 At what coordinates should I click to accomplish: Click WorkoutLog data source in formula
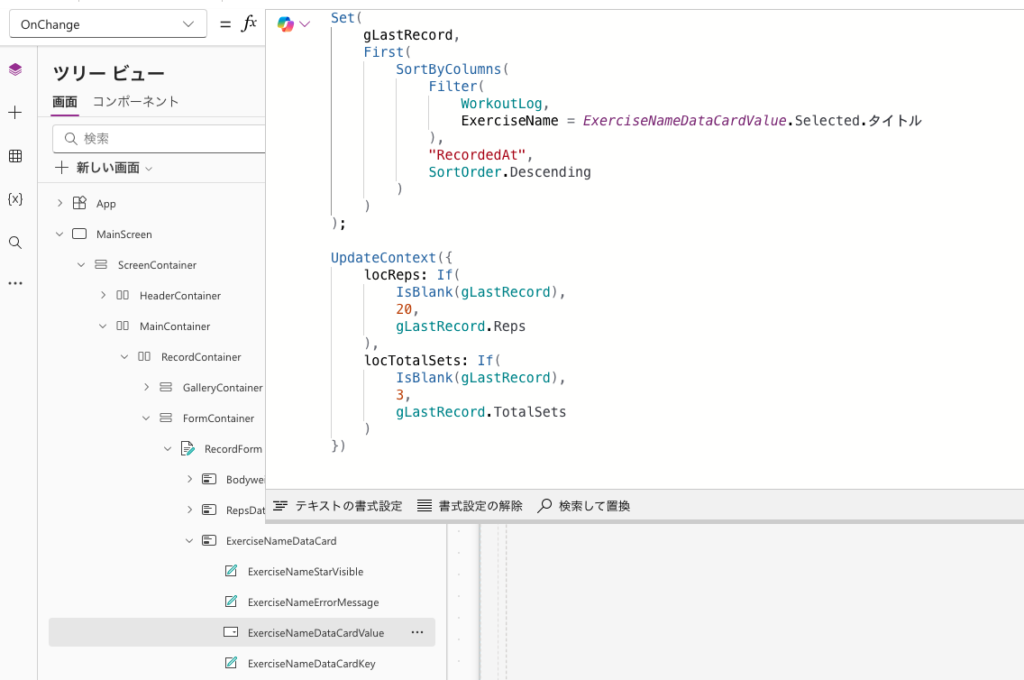[x=501, y=104]
